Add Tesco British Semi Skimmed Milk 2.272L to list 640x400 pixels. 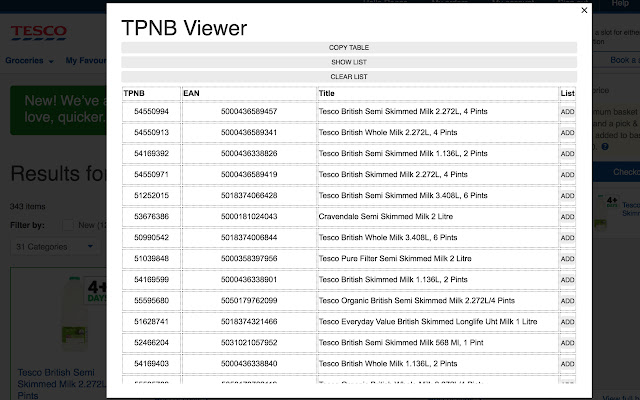(x=567, y=112)
